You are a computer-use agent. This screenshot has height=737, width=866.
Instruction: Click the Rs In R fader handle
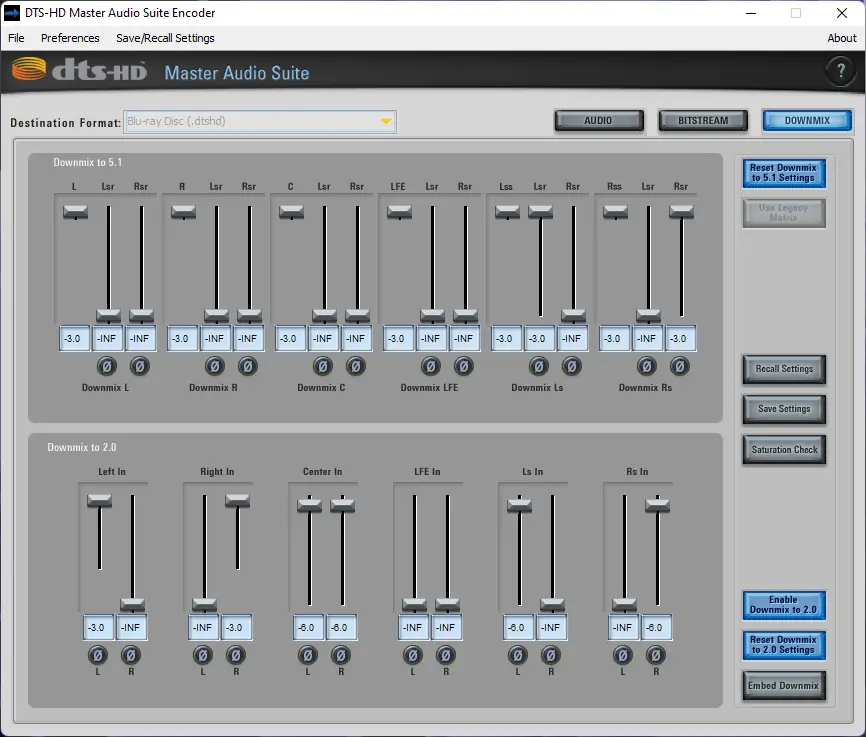click(x=657, y=505)
